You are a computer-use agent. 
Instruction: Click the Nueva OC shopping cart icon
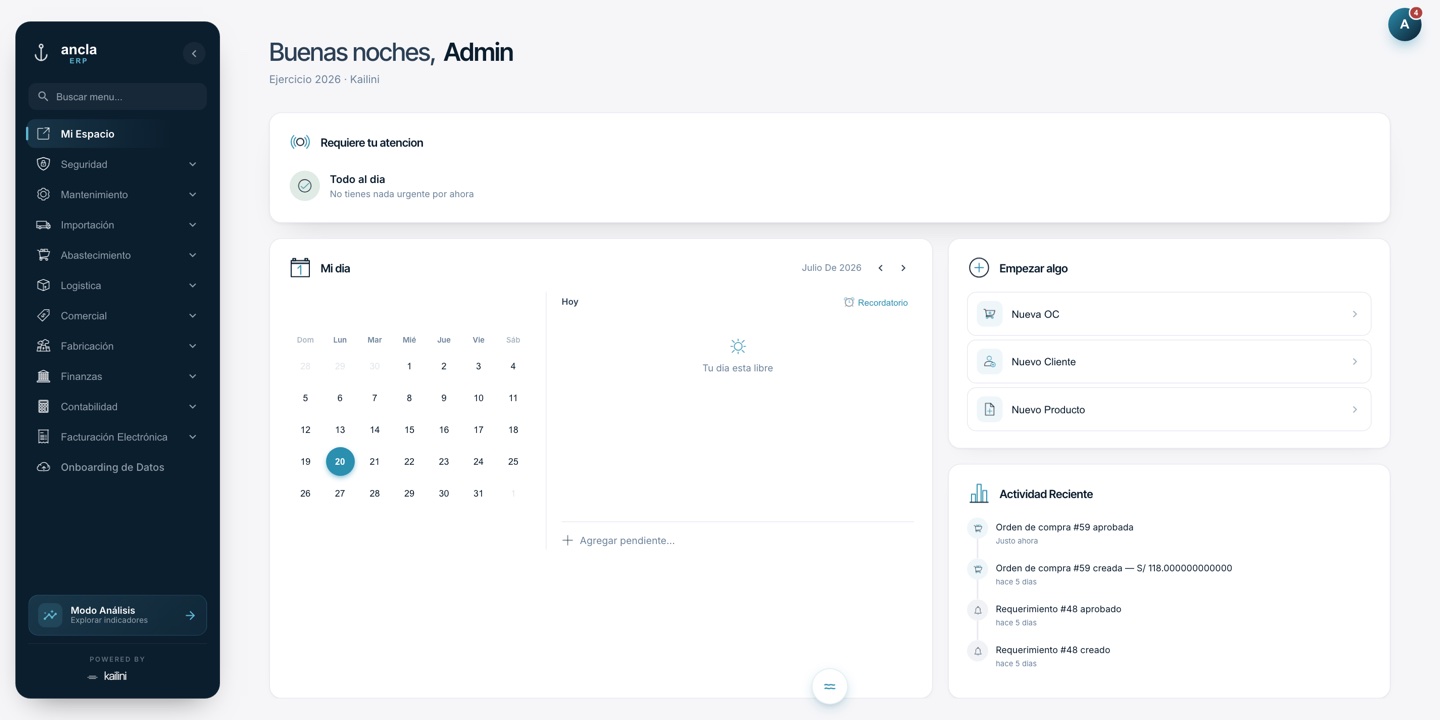pyautogui.click(x=989, y=314)
